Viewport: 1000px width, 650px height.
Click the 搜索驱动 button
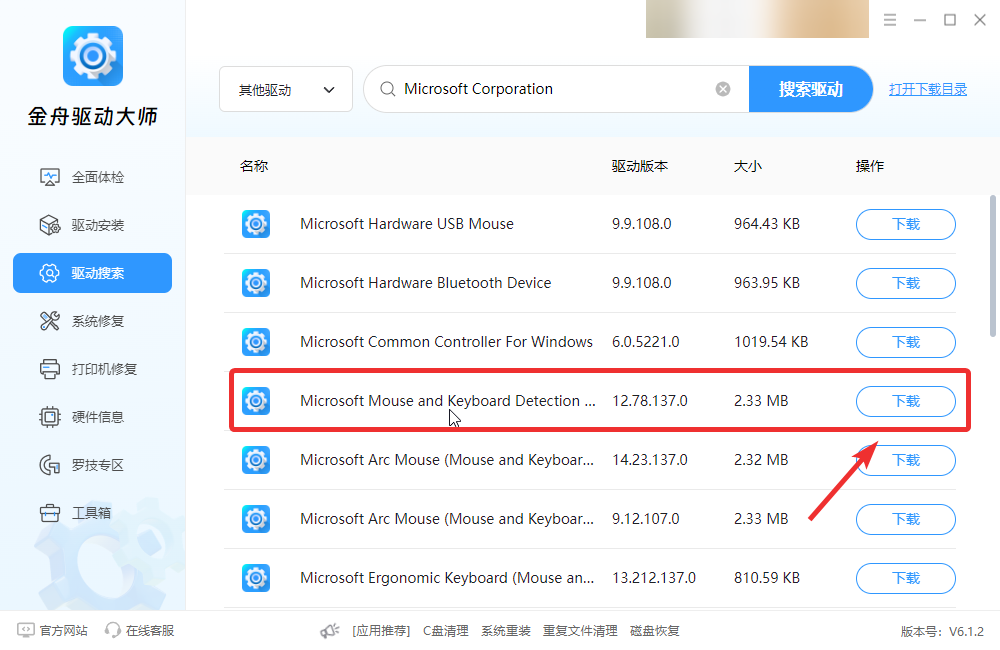click(x=810, y=89)
